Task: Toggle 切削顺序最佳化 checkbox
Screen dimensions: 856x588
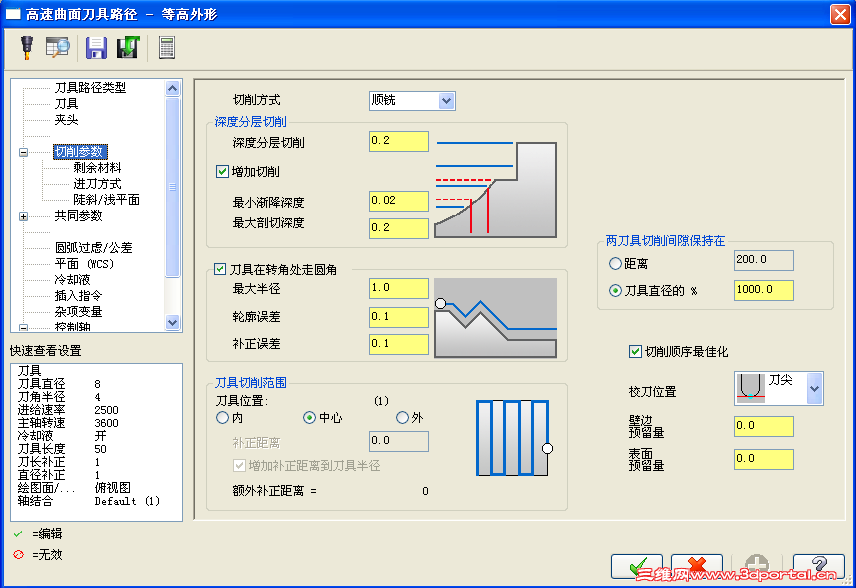Action: coord(635,352)
